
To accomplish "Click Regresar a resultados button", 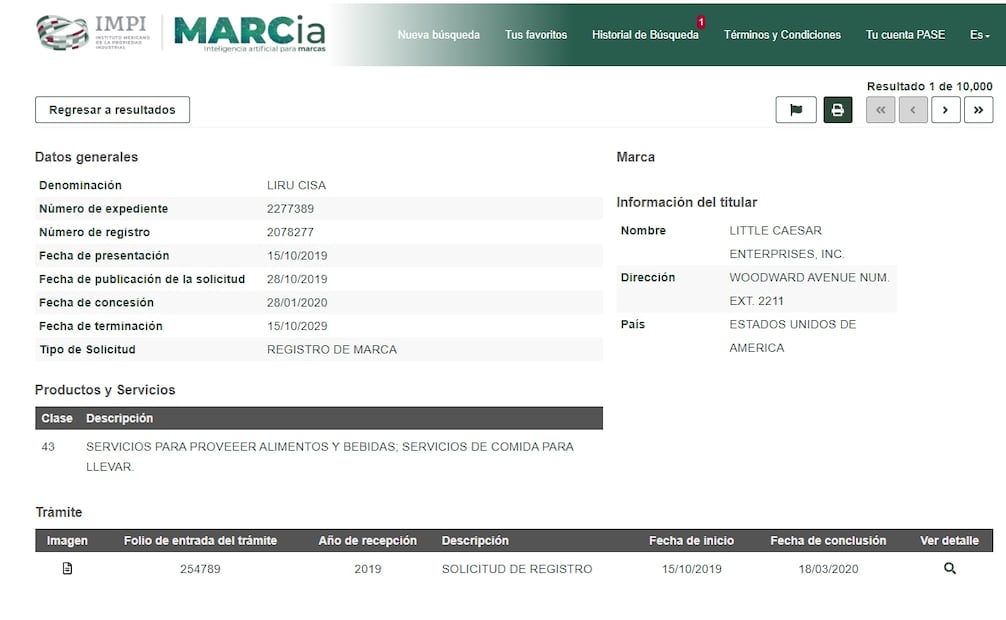I will pos(112,110).
